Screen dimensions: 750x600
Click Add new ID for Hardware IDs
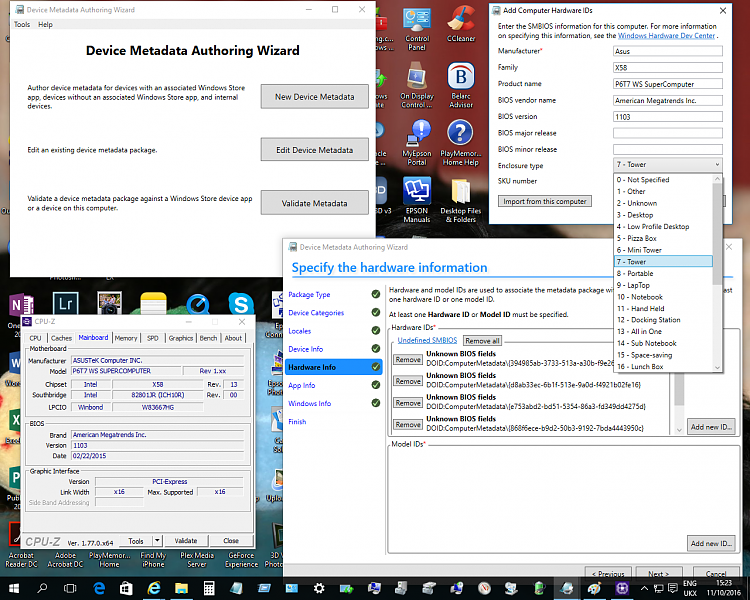711,427
